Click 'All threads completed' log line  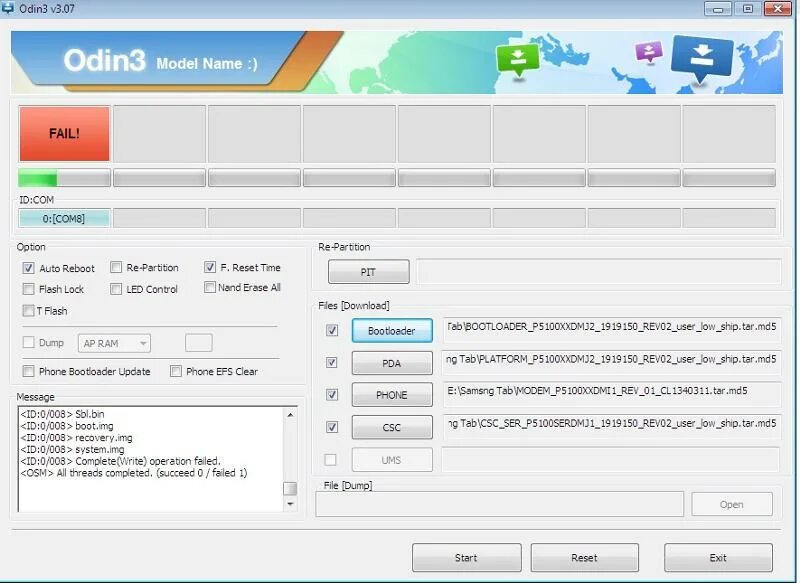pos(134,473)
